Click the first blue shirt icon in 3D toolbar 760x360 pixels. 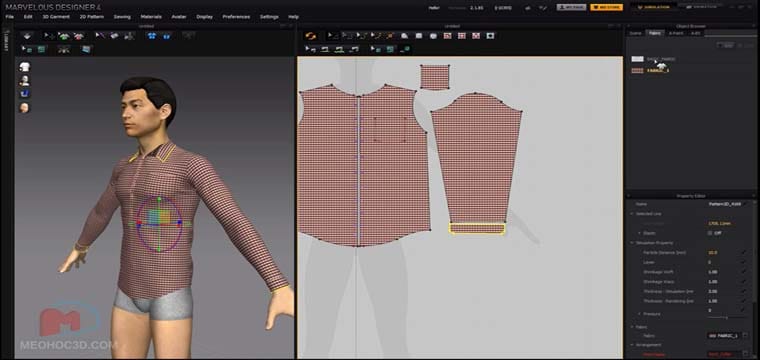point(152,36)
